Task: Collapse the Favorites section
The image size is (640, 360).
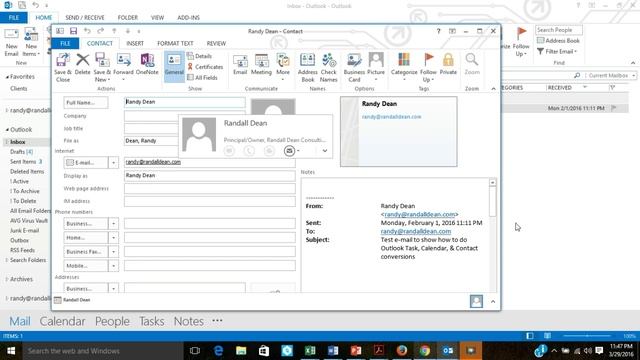Action: [7, 77]
